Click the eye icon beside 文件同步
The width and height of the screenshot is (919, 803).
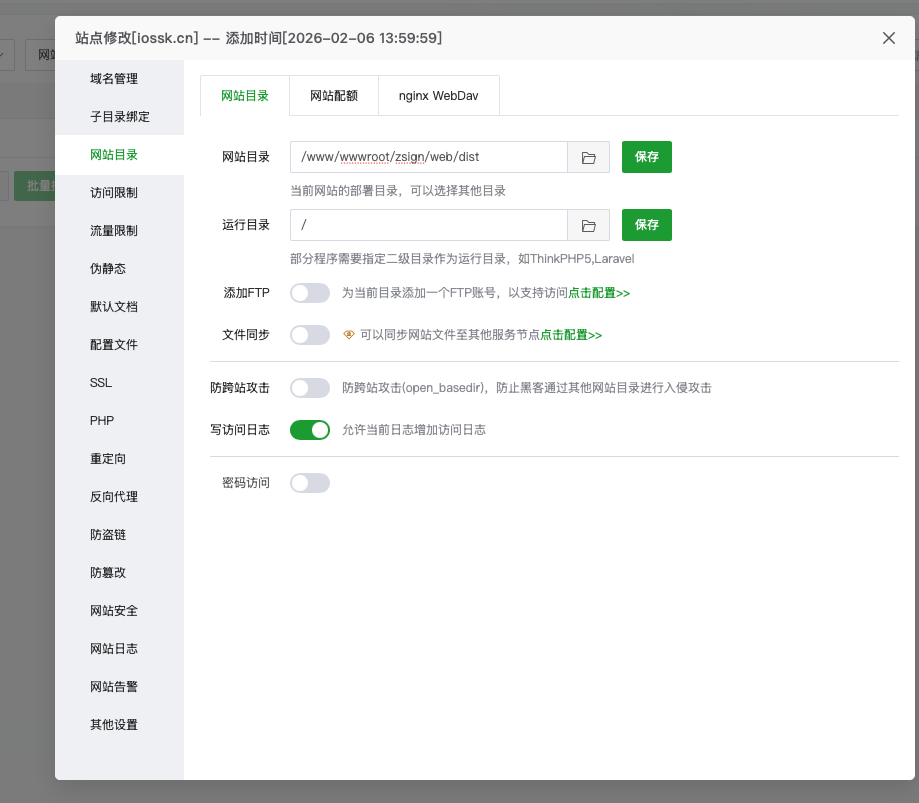(x=348, y=335)
